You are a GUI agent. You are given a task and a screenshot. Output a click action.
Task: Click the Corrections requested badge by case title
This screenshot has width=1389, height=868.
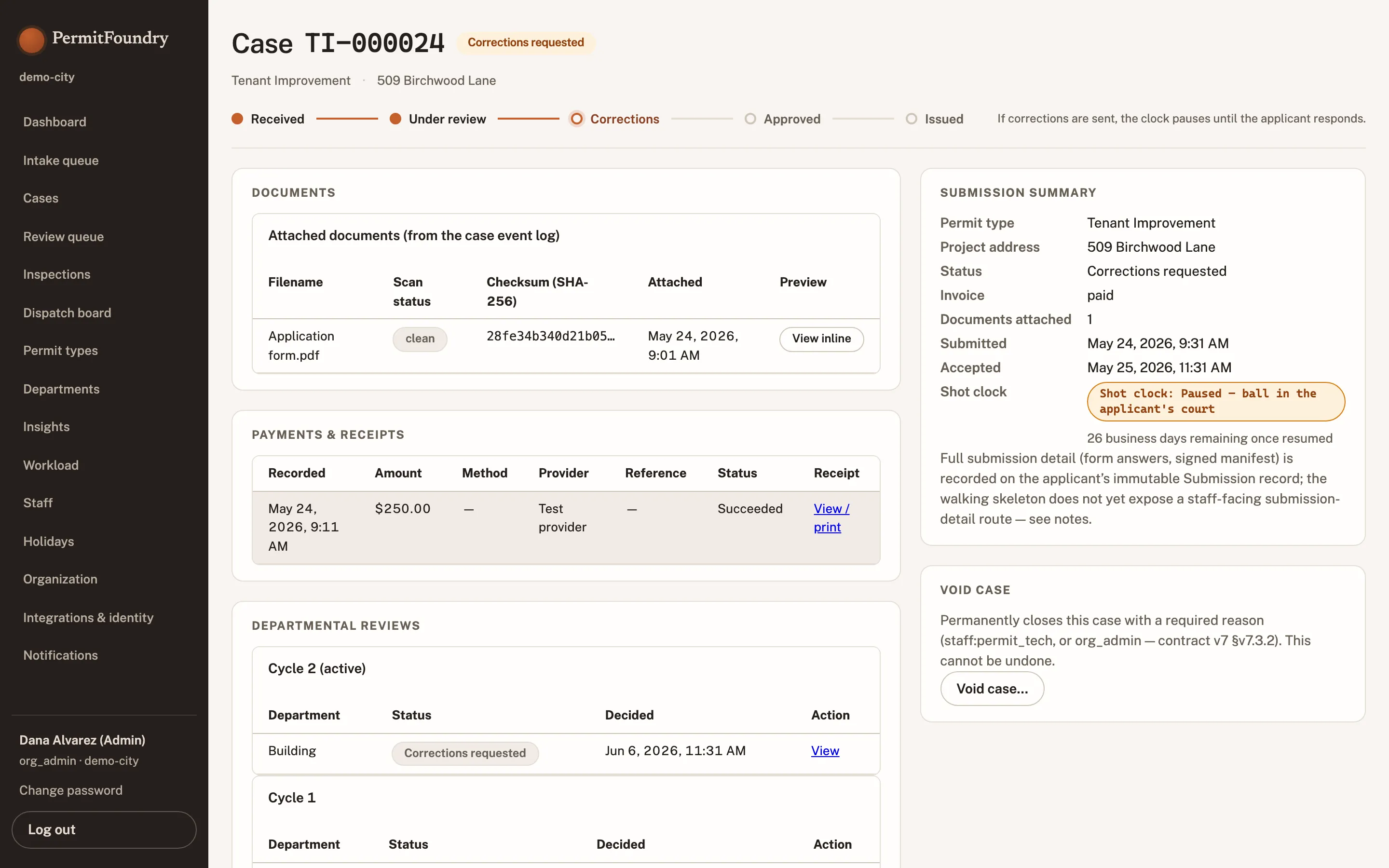point(526,42)
